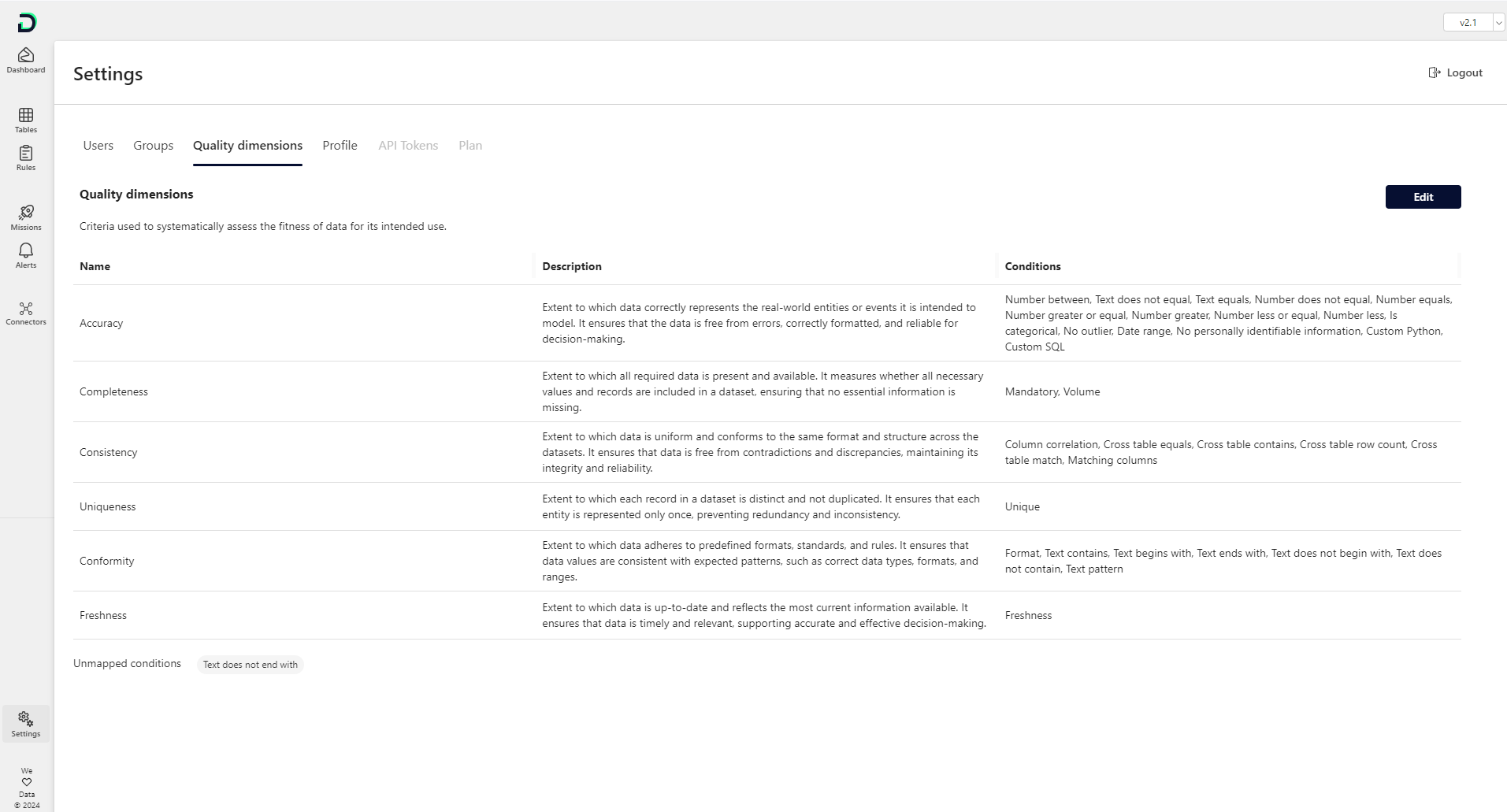Click the Settings gear icon

tap(26, 720)
